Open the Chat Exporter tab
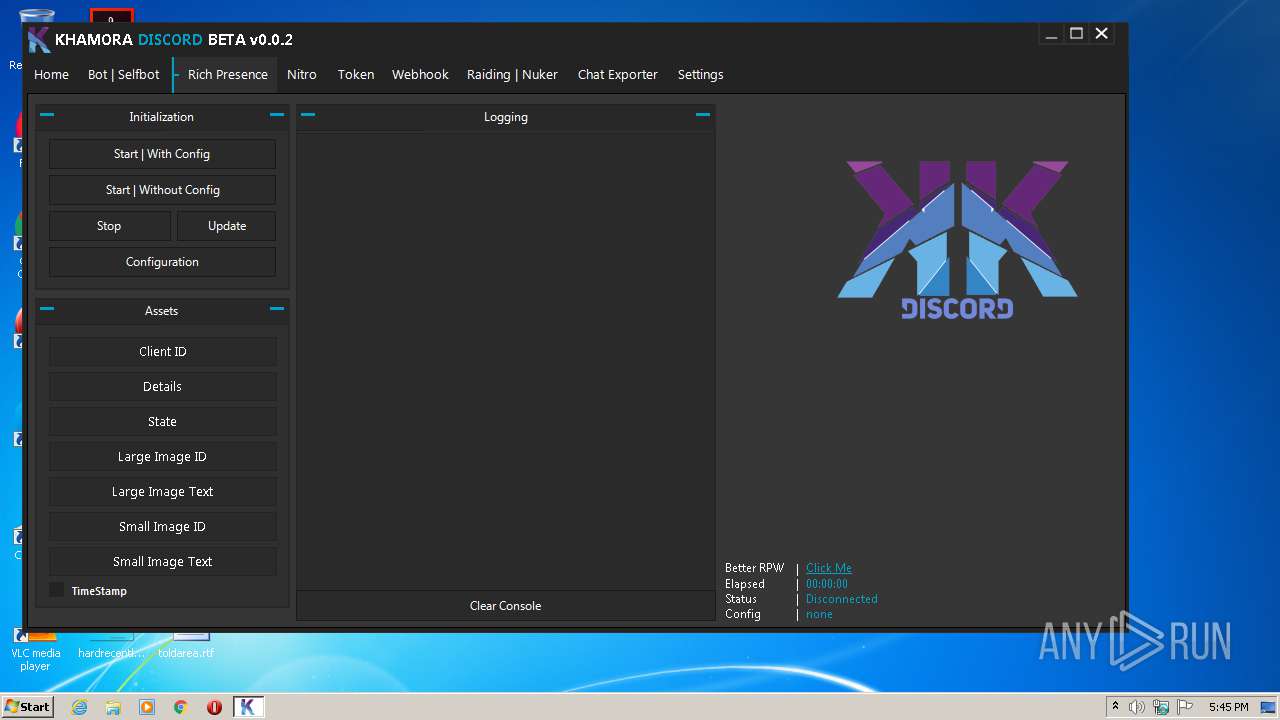1280x720 pixels. pos(618,75)
